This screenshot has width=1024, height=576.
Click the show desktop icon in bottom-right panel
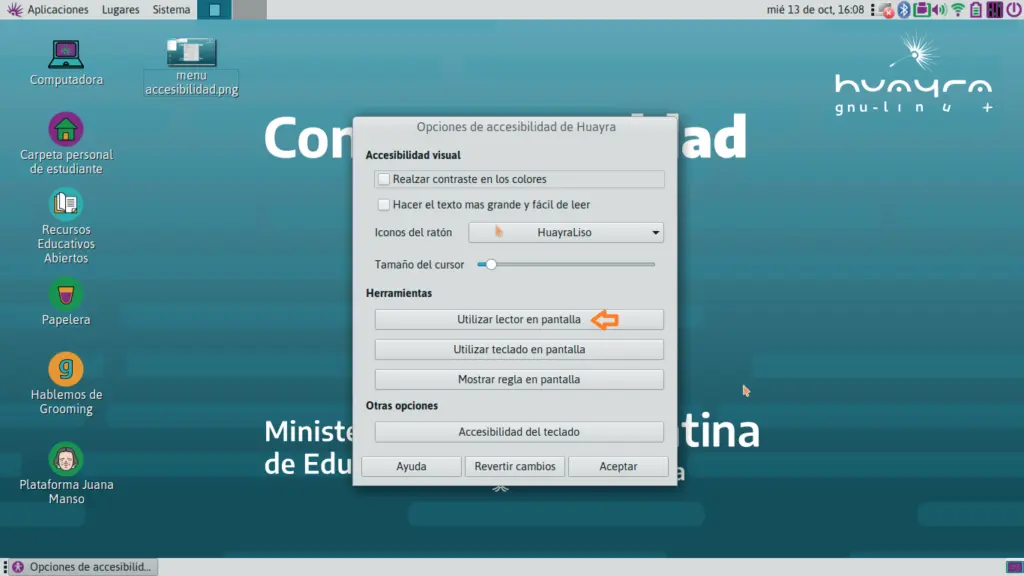[x=1014, y=567]
